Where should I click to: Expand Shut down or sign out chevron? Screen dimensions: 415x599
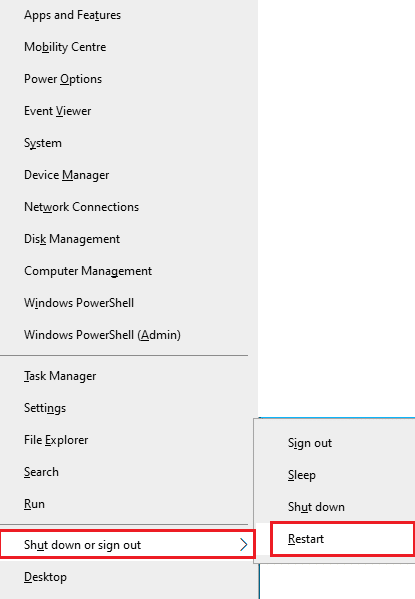243,545
